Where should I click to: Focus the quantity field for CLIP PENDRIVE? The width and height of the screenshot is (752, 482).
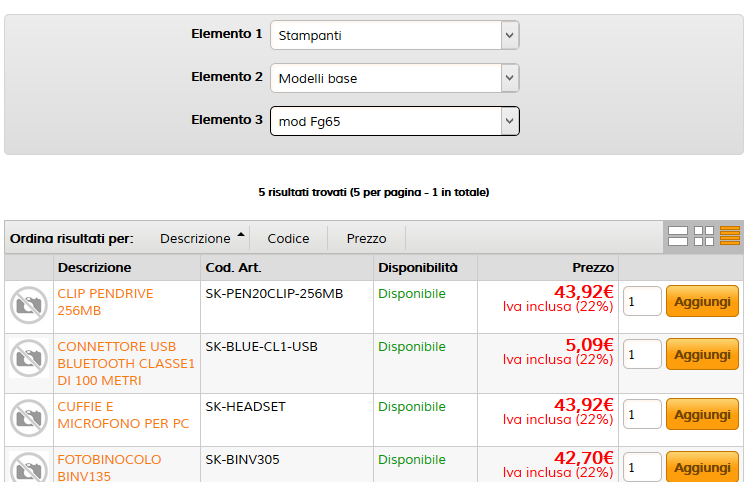click(642, 301)
